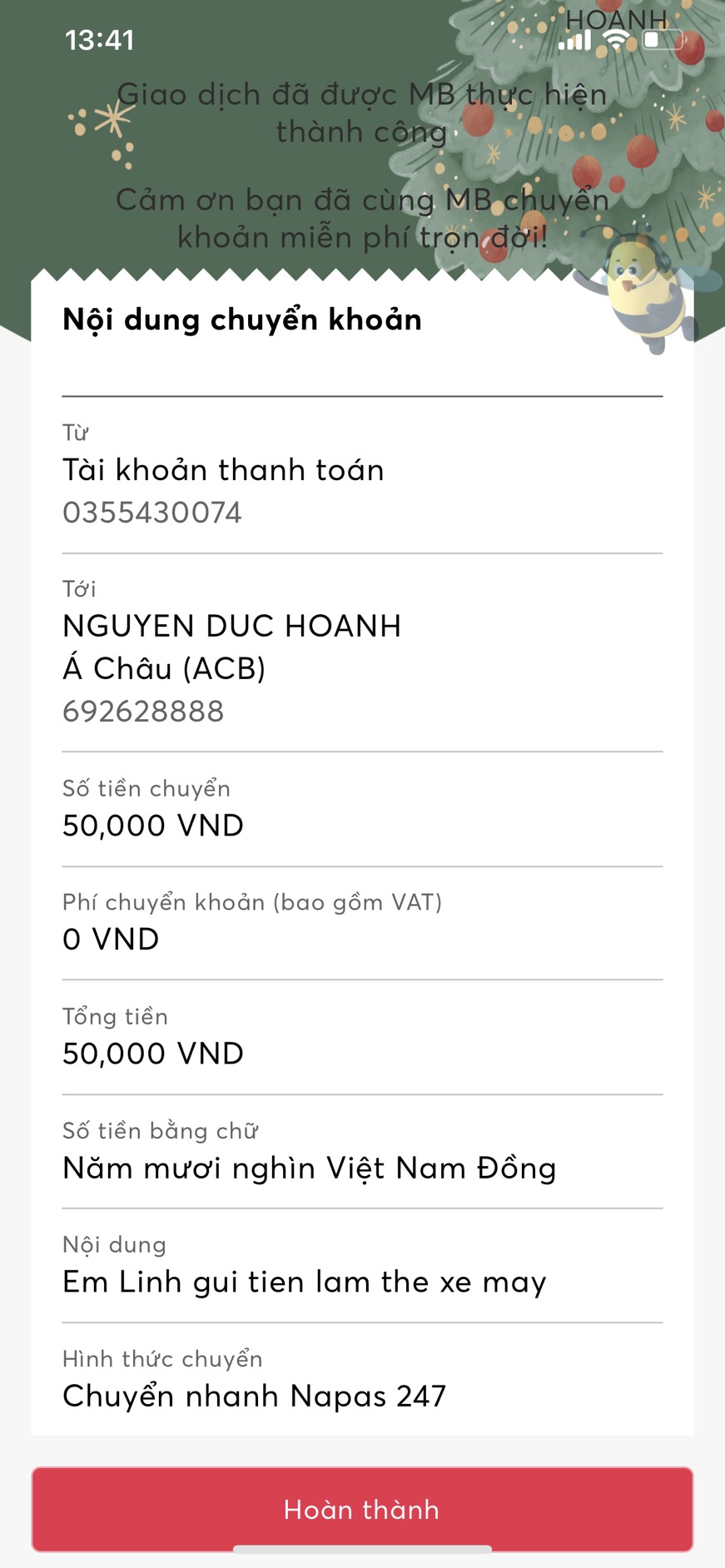
Task: Tap the home indicator bar at bottom
Action: point(362,1549)
